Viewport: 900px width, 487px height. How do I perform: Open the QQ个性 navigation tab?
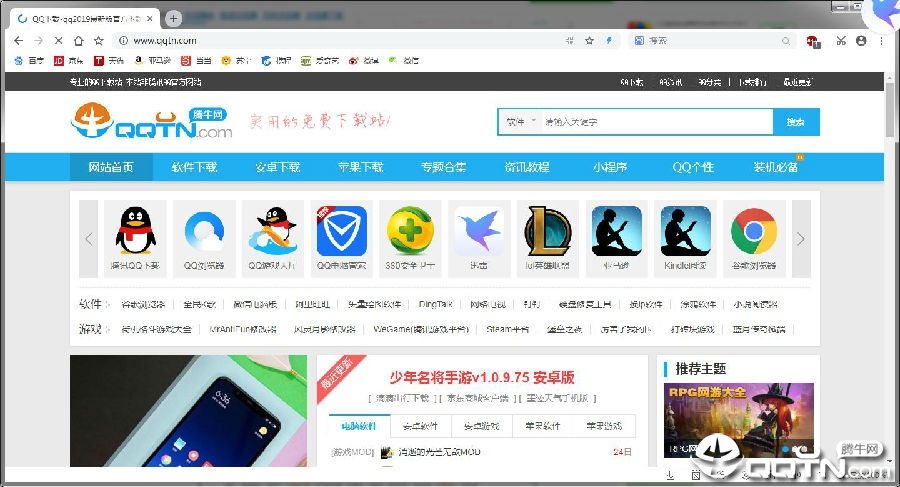pyautogui.click(x=693, y=167)
